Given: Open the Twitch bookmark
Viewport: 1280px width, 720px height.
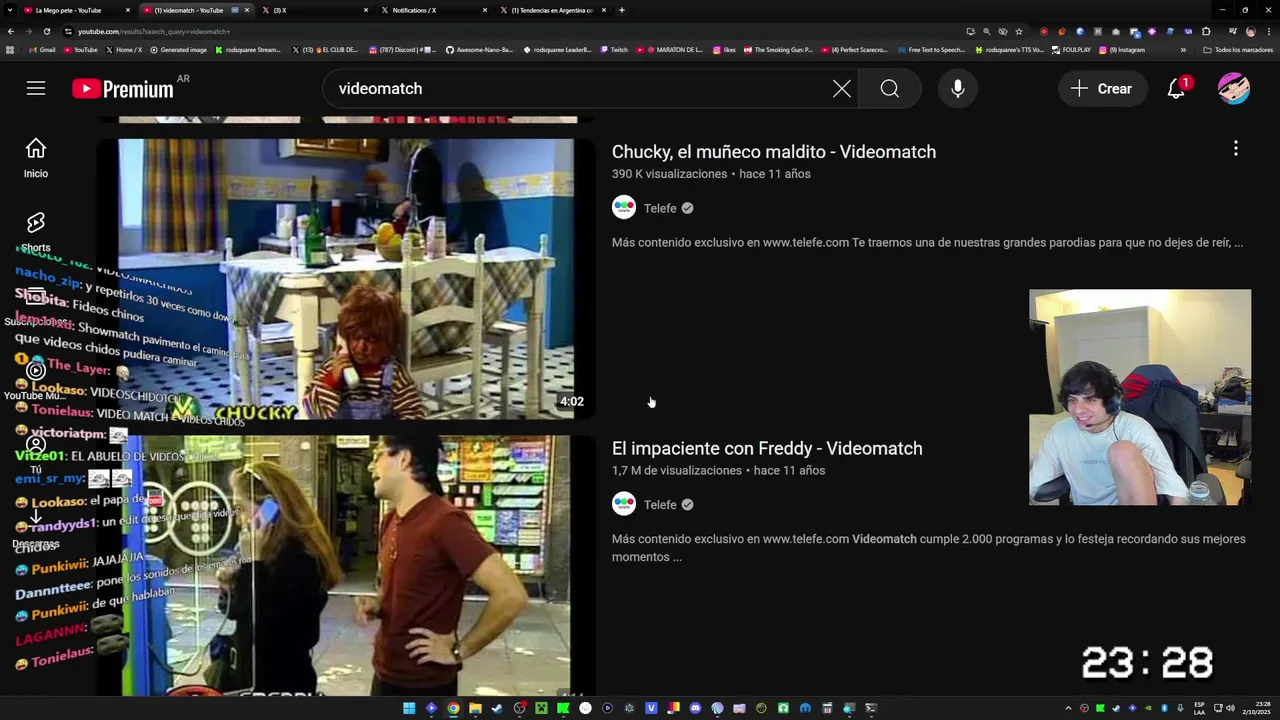Looking at the screenshot, I should click(x=614, y=50).
